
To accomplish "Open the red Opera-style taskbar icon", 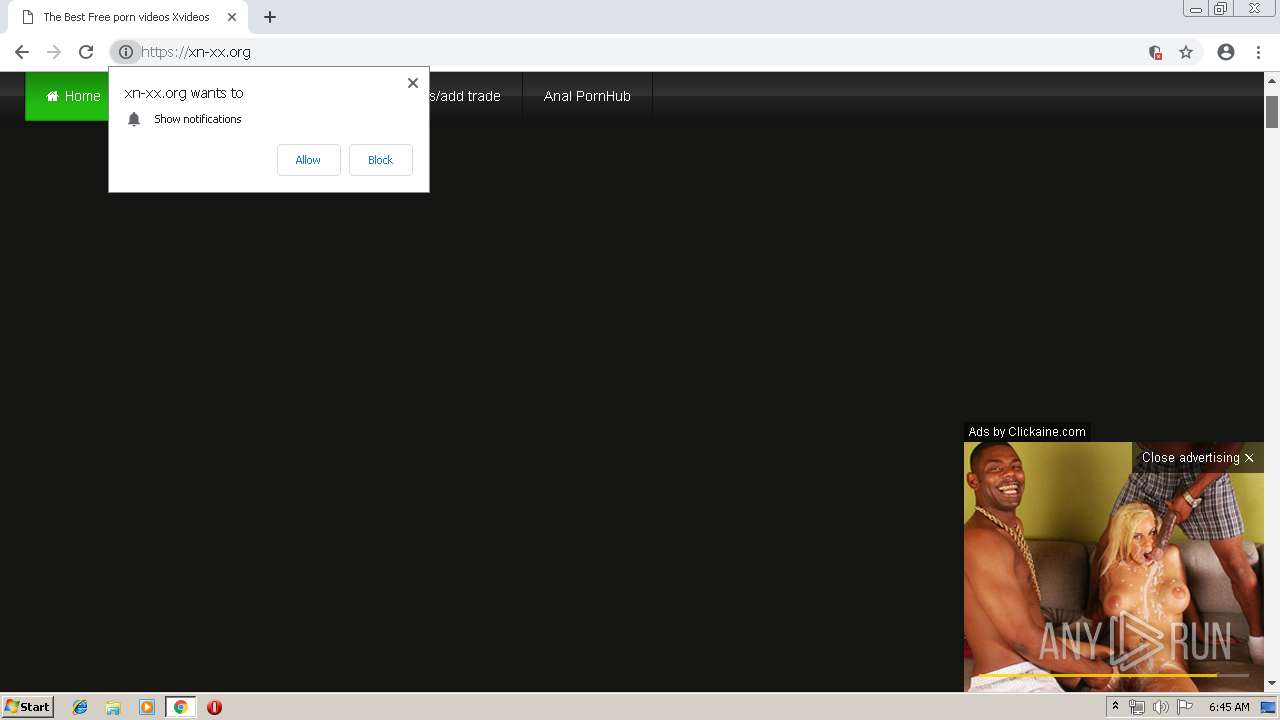I will 214,707.
